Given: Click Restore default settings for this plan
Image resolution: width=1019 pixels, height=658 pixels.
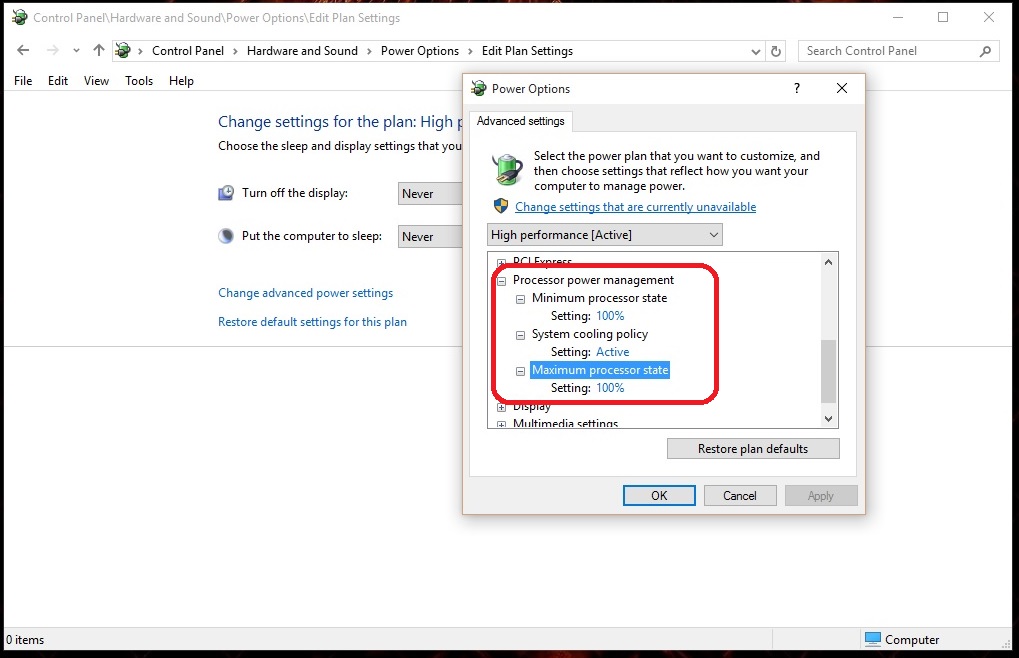Looking at the screenshot, I should [312, 322].
